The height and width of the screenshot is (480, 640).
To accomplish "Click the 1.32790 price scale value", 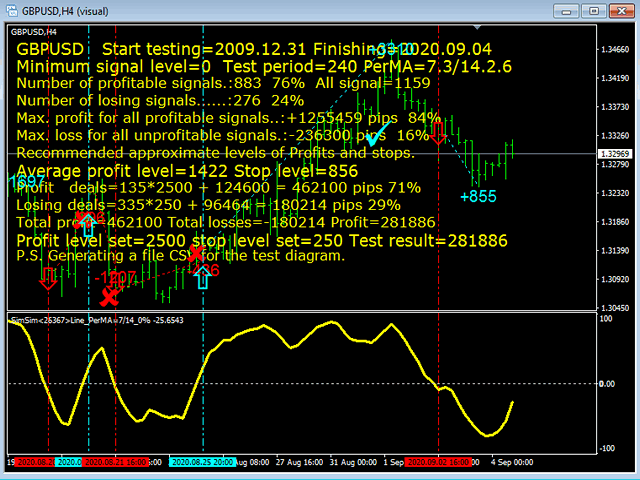I will (x=615, y=164).
